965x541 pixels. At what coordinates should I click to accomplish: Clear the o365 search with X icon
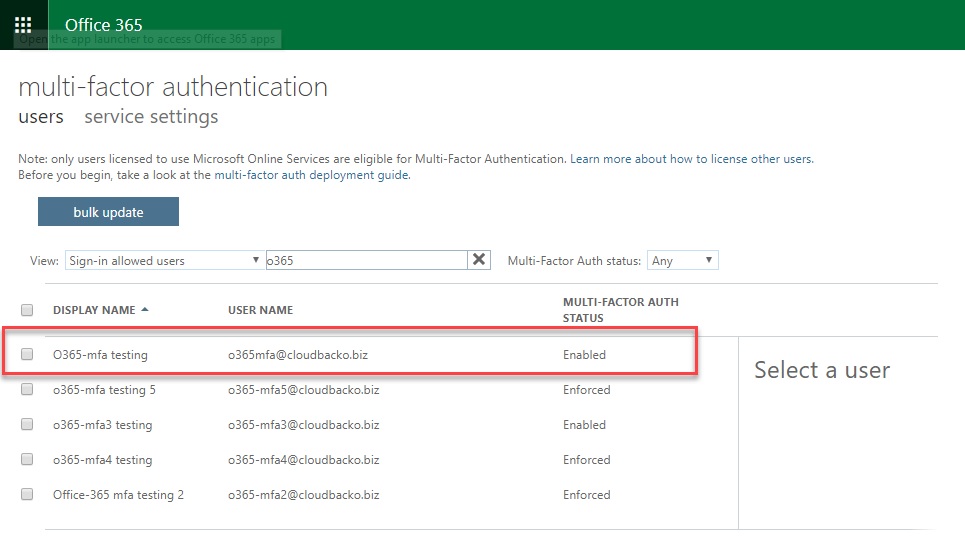pos(479,260)
